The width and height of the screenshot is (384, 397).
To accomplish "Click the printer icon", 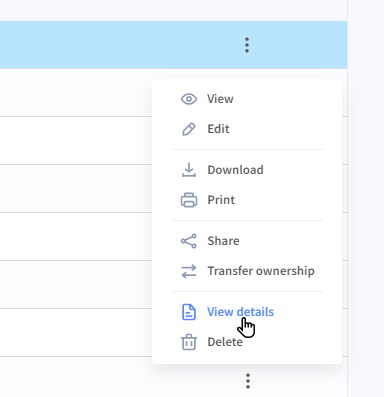I will coord(189,200).
